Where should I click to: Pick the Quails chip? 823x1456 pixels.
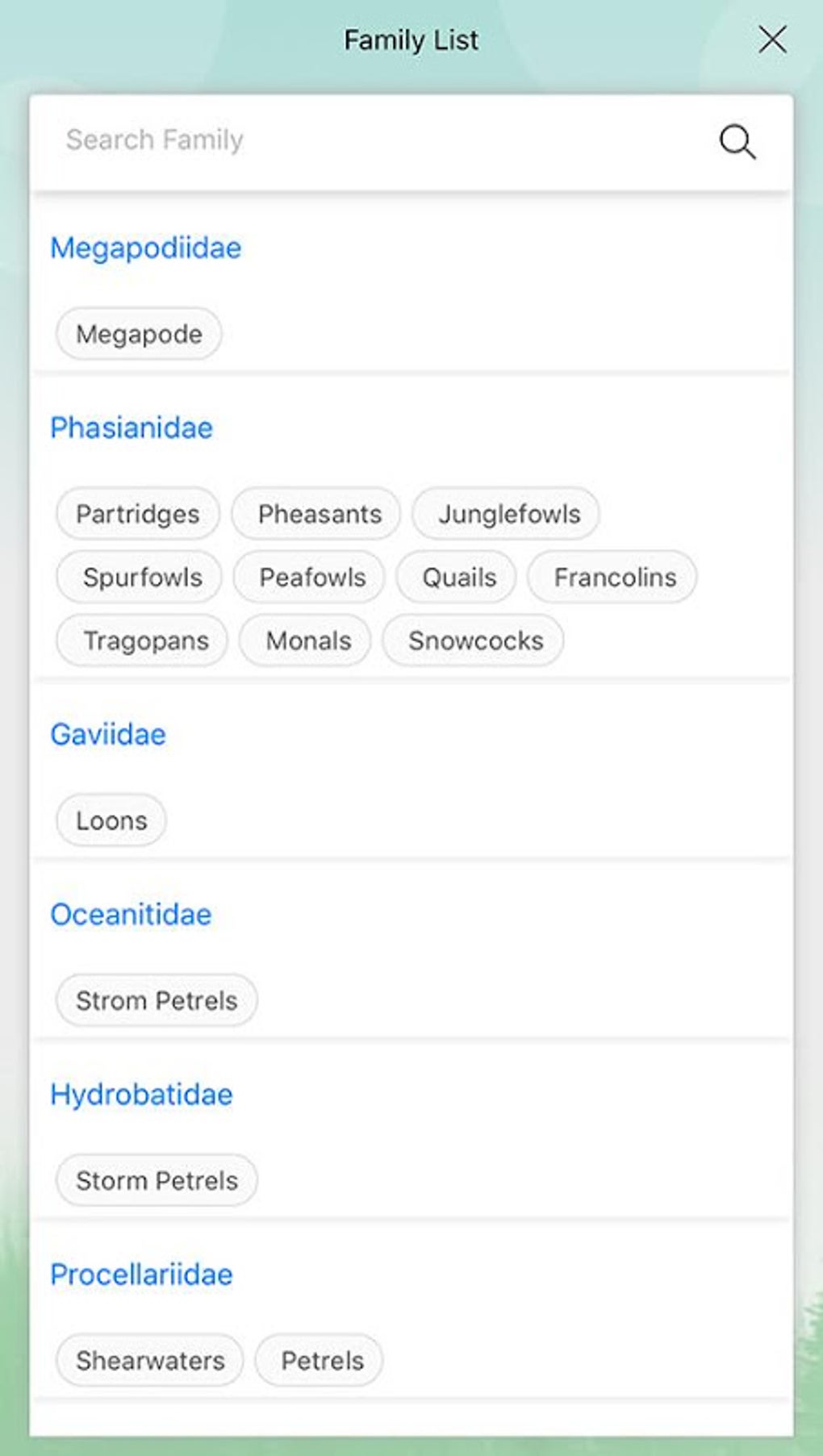pyautogui.click(x=459, y=578)
